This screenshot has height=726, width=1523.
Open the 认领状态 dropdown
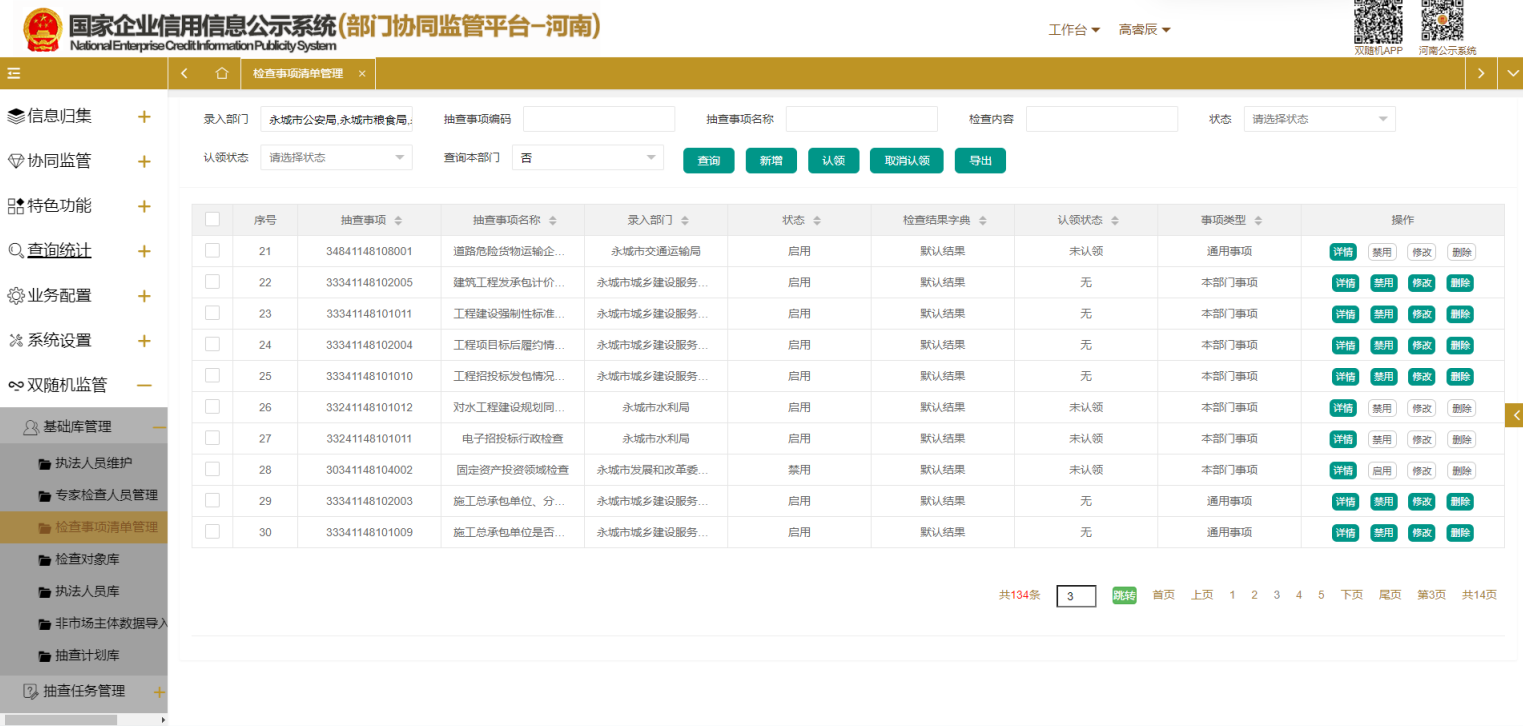[x=336, y=158]
